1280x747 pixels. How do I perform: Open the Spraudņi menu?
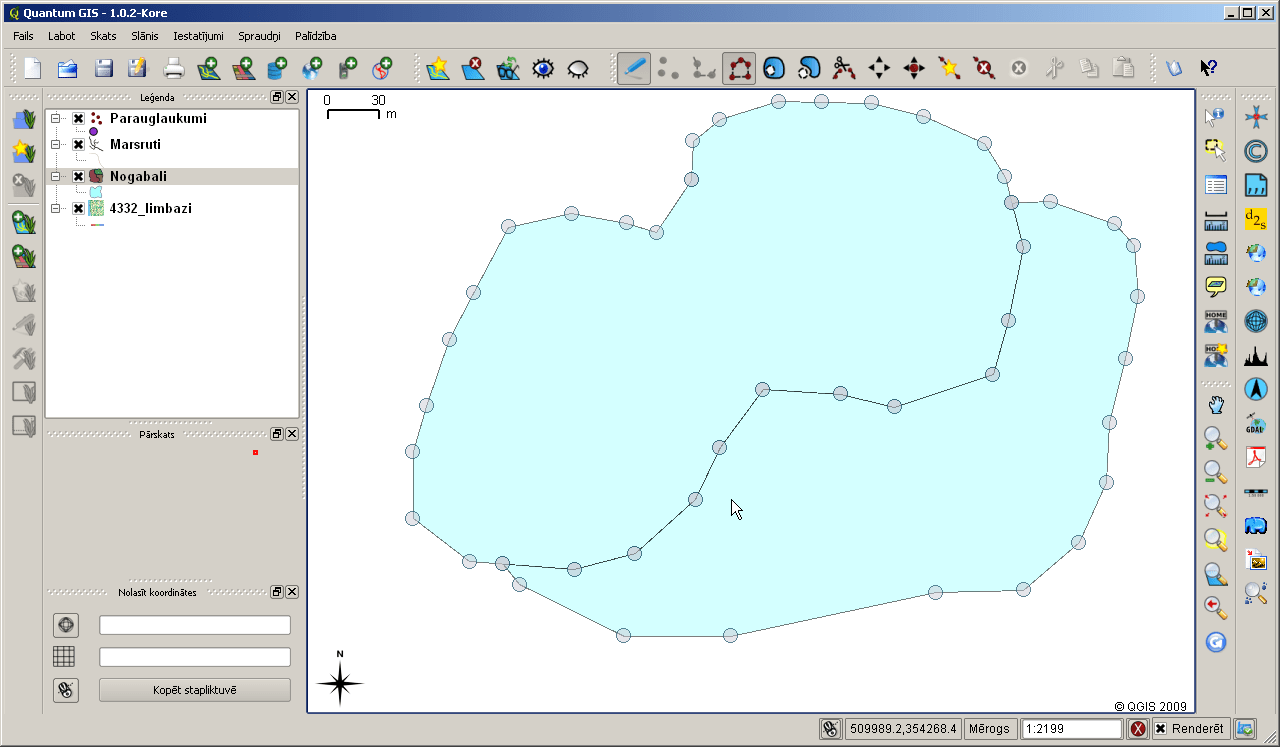point(259,36)
